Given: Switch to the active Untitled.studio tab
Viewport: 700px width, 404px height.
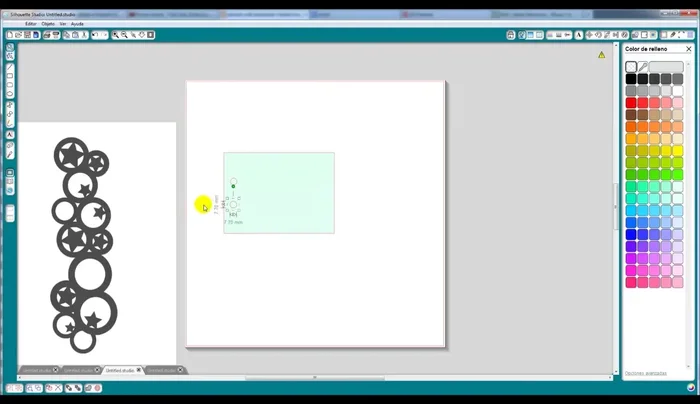Looking at the screenshot, I should pos(118,369).
